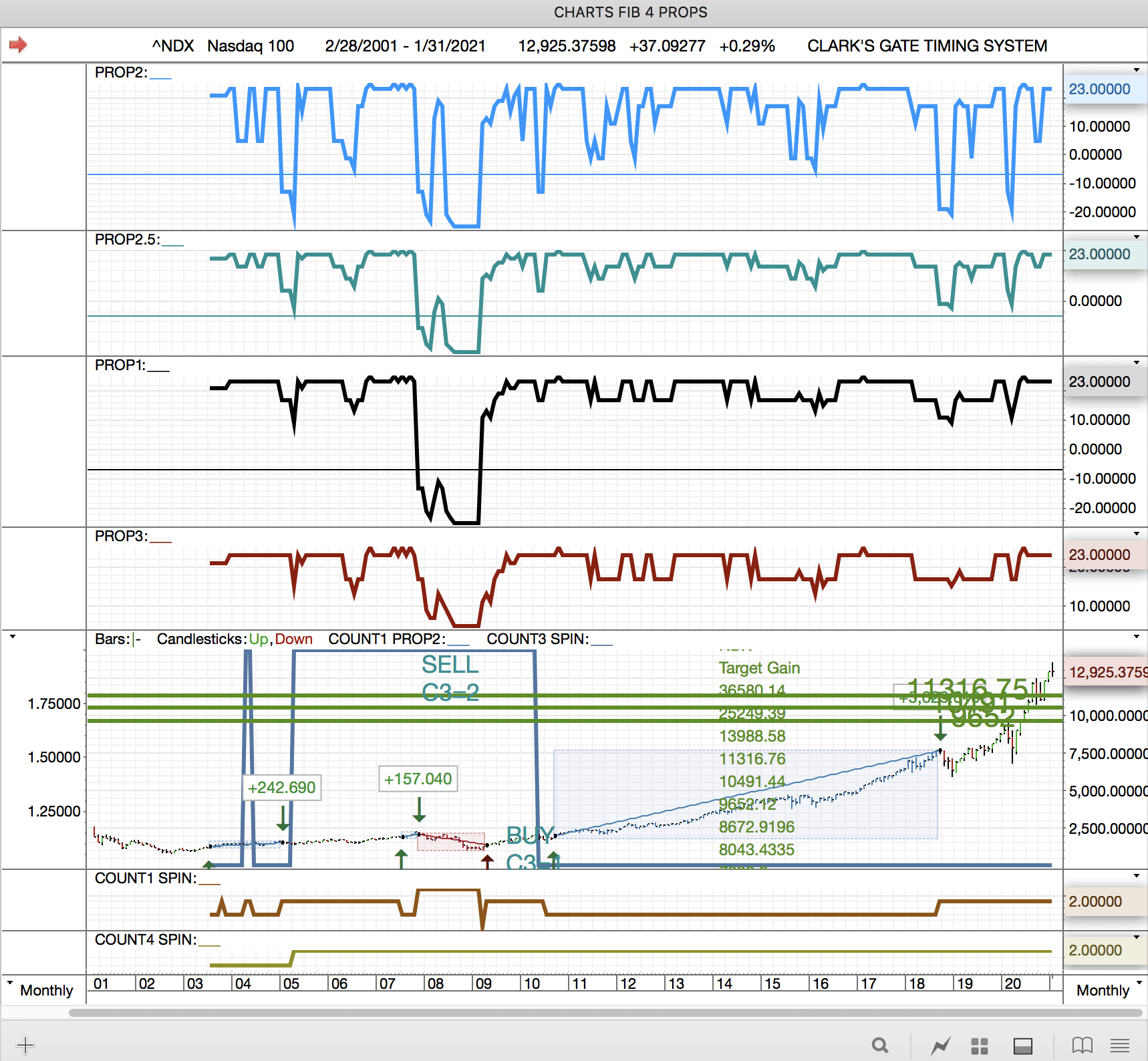The height and width of the screenshot is (1061, 1148).
Task: Open the horizontal lines list icon
Action: click(1120, 1046)
